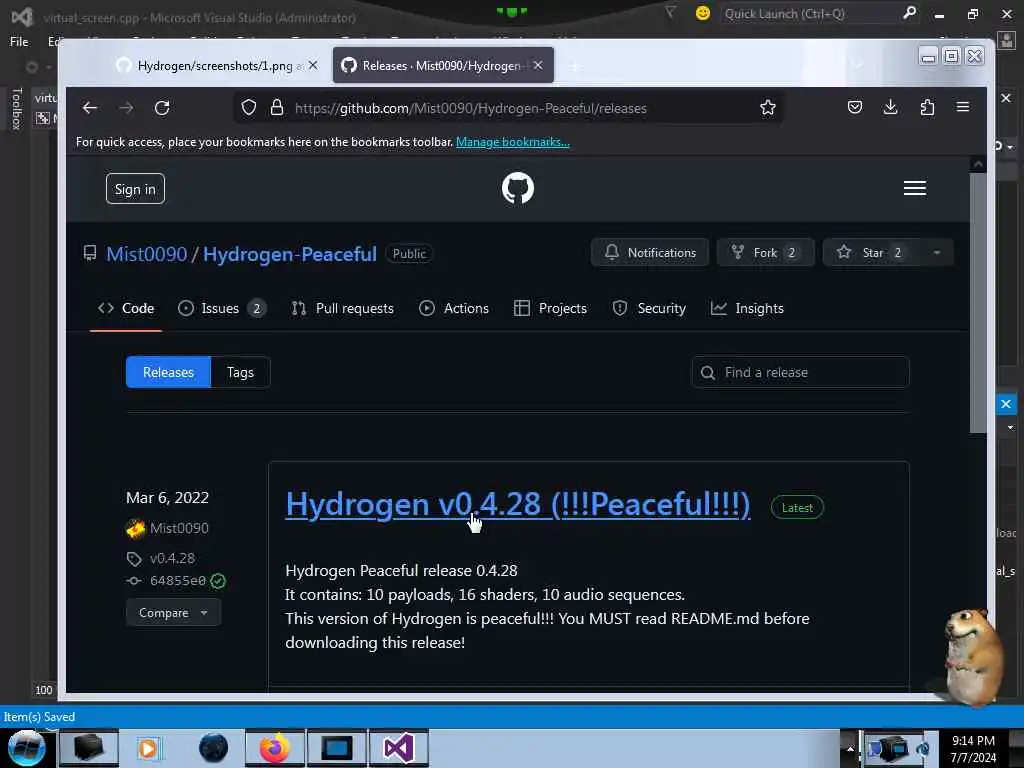Open the Visual Studio Toolbox side panel
Image resolution: width=1024 pixels, height=768 pixels.
[x=17, y=109]
